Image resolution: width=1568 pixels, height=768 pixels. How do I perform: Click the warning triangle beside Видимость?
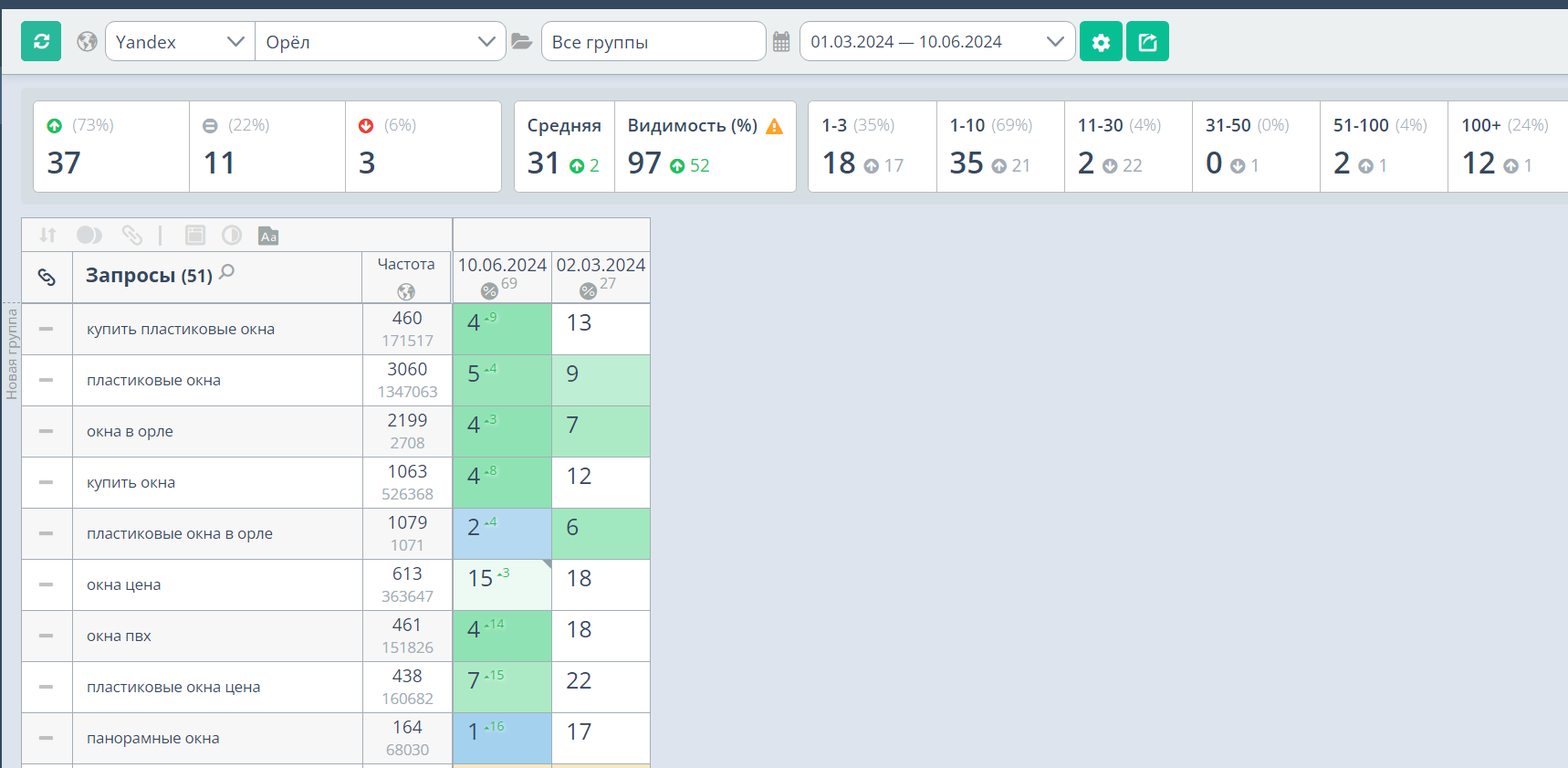click(774, 126)
